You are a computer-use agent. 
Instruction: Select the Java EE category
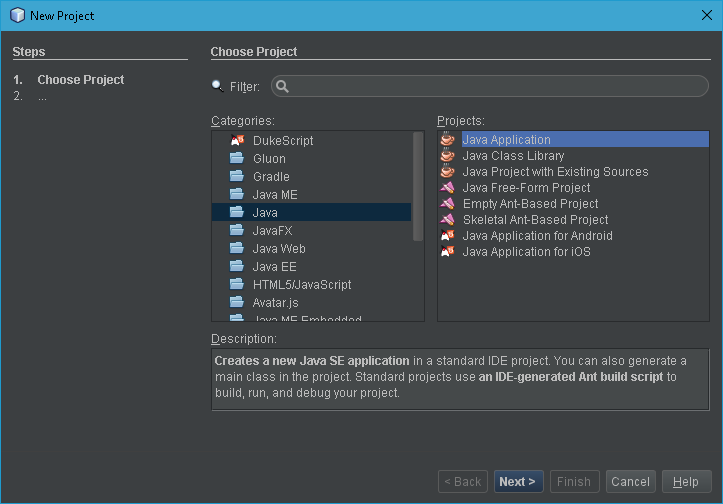point(274,267)
